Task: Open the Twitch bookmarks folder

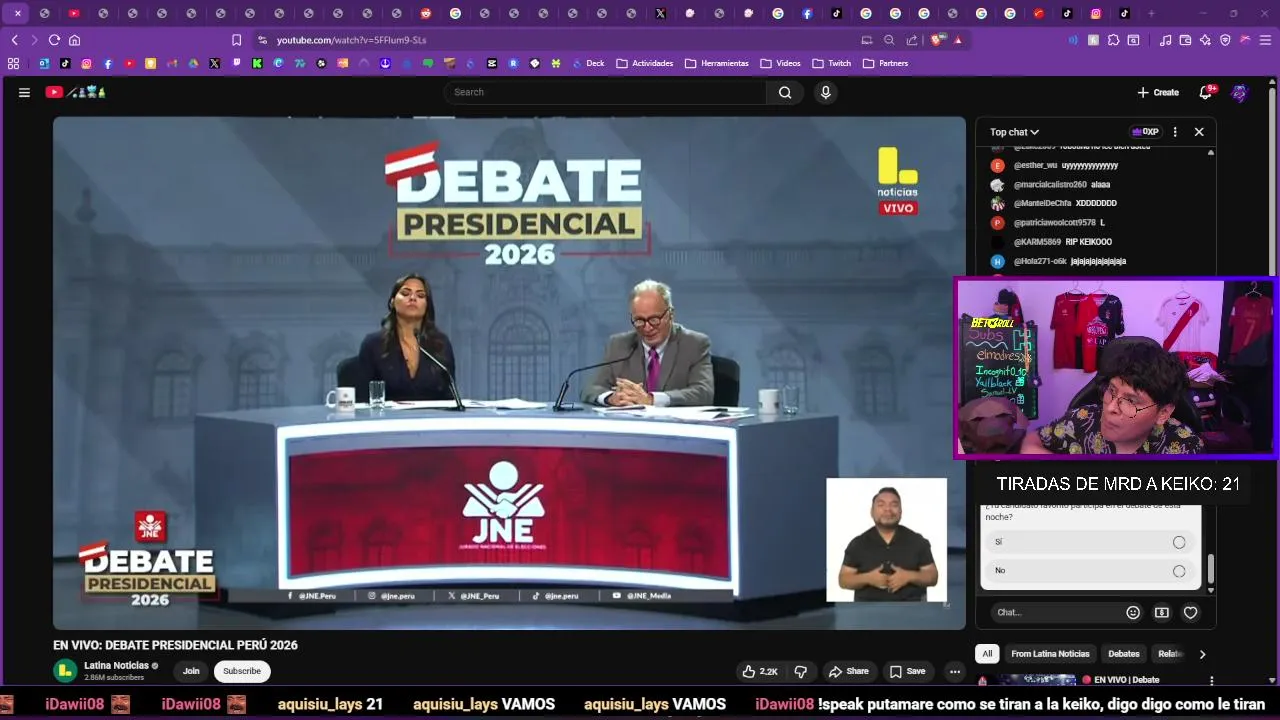Action: (832, 63)
